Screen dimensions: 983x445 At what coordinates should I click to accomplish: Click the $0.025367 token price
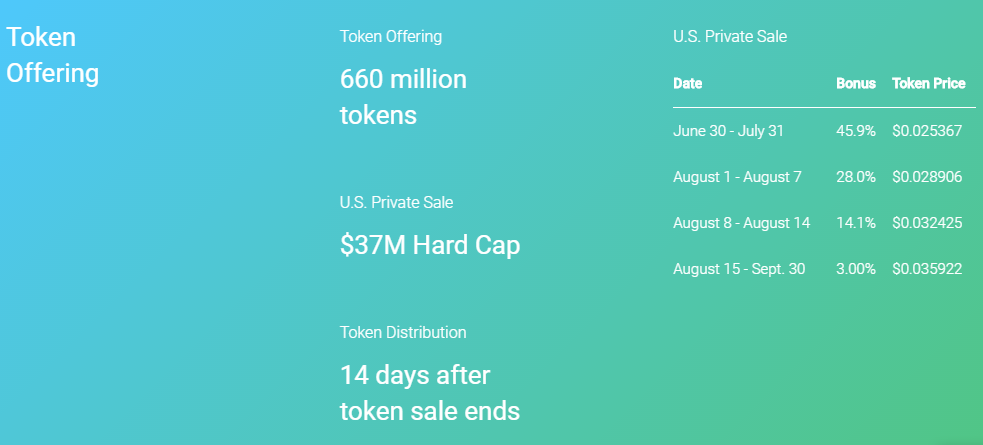(927, 131)
